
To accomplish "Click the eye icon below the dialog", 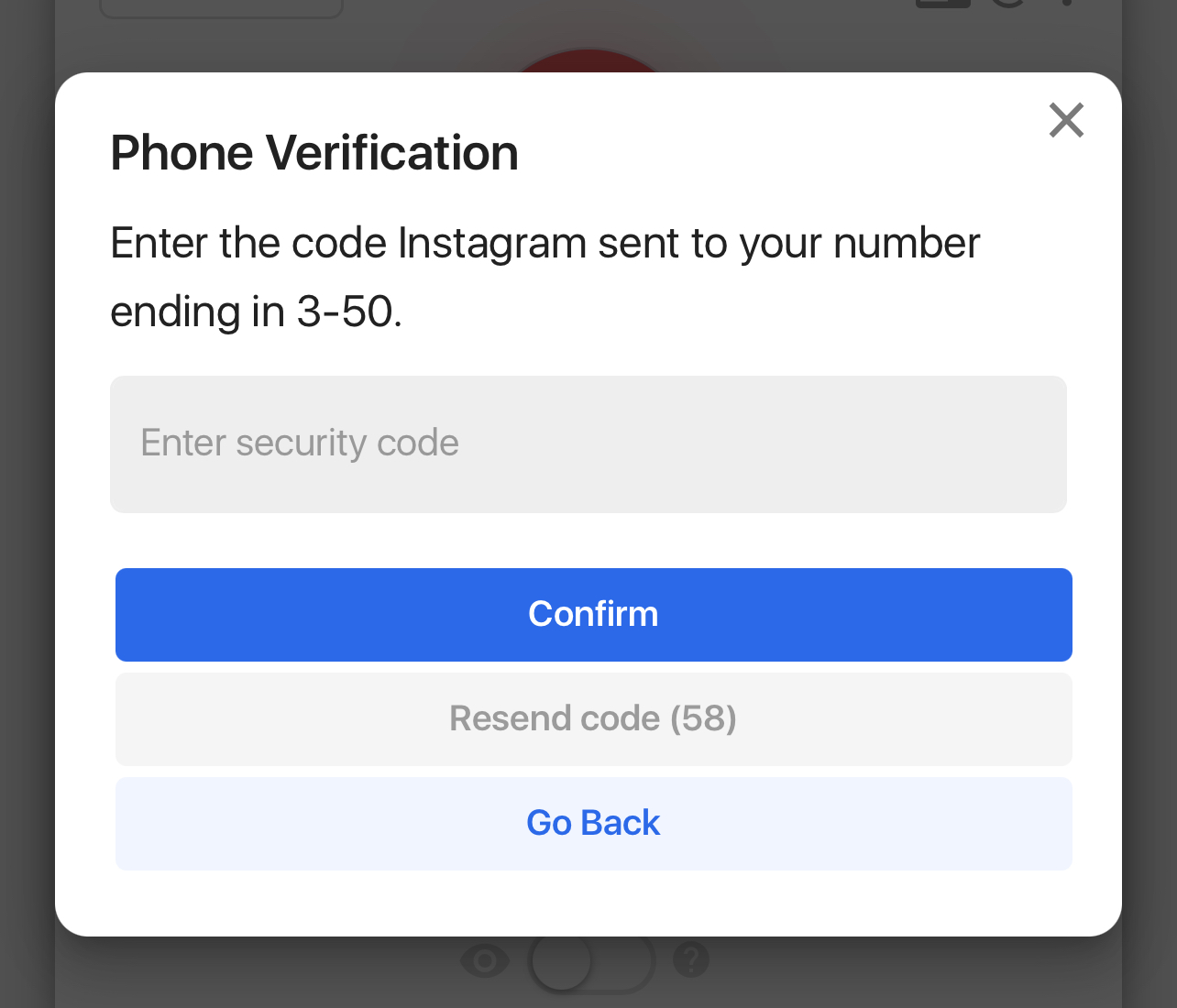I will click(x=484, y=960).
